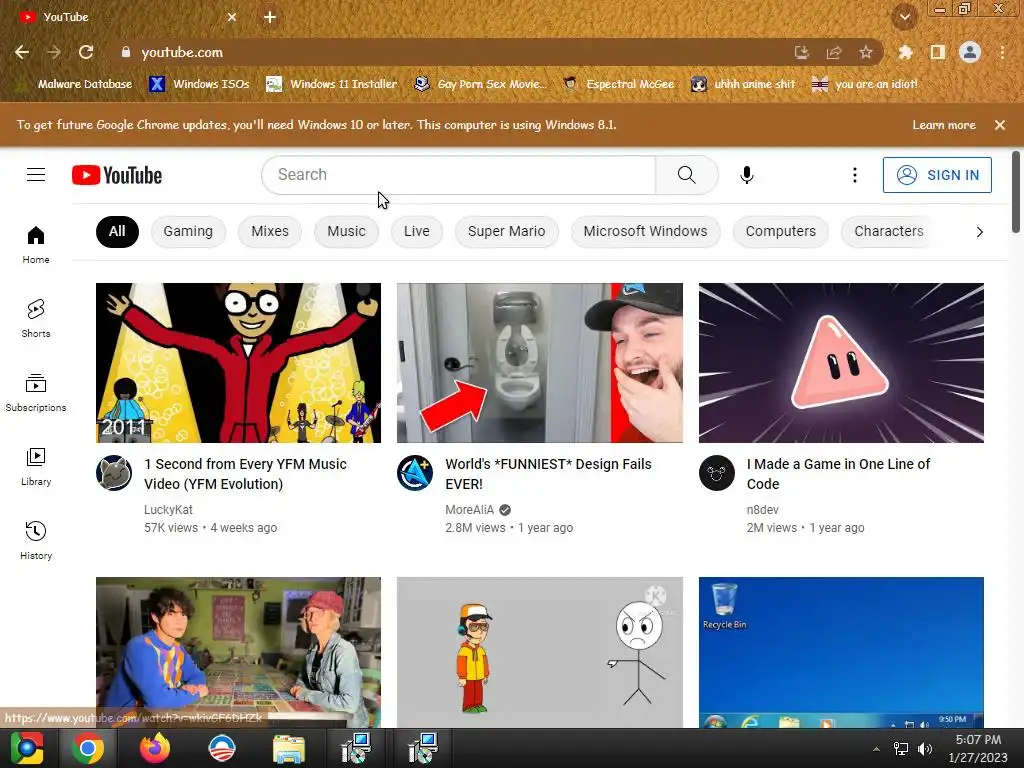Screen dimensions: 1024x768
Task: Bookmark this page with star icon
Action: coord(865,52)
